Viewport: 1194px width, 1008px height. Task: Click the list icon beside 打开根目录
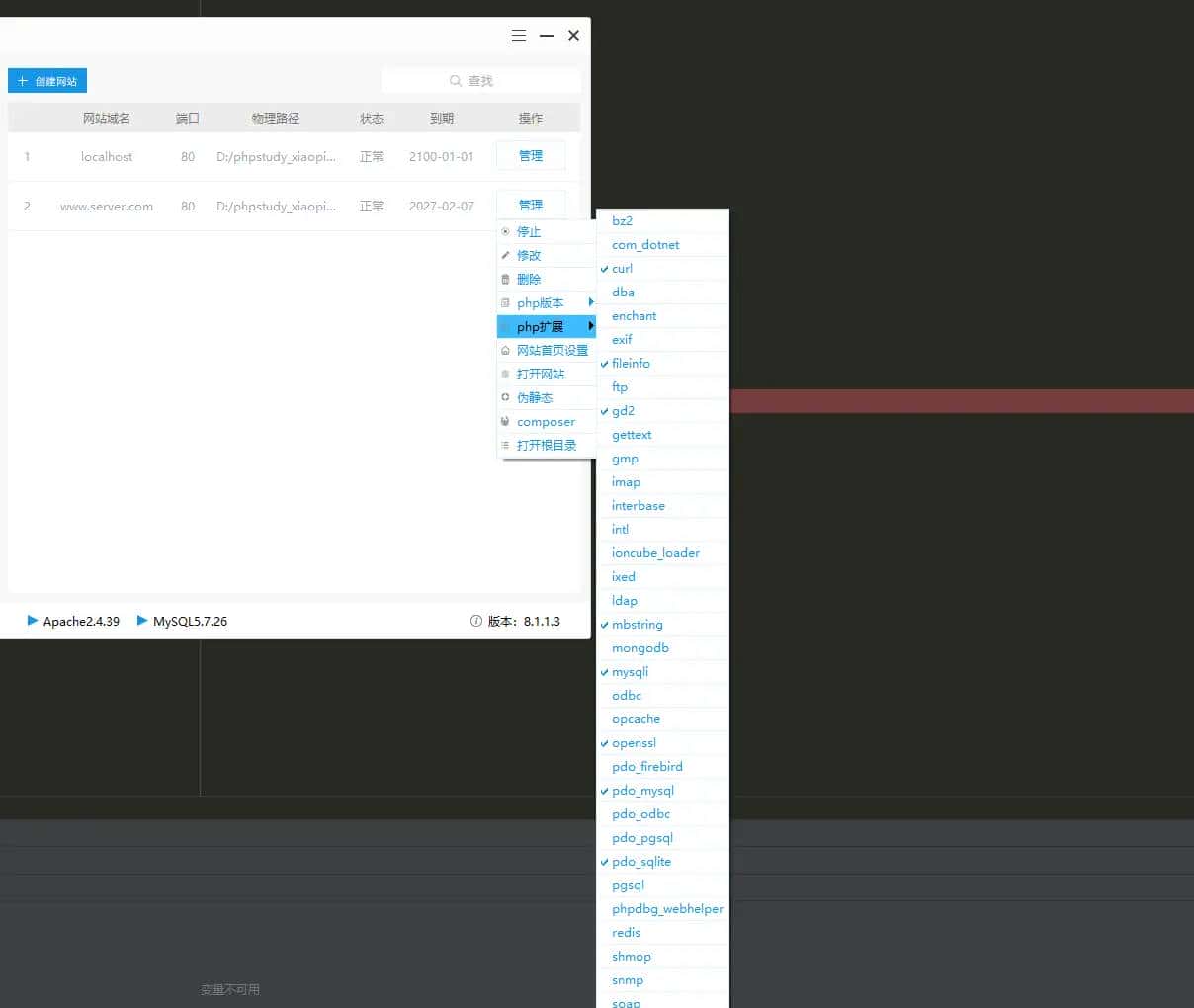tap(507, 445)
